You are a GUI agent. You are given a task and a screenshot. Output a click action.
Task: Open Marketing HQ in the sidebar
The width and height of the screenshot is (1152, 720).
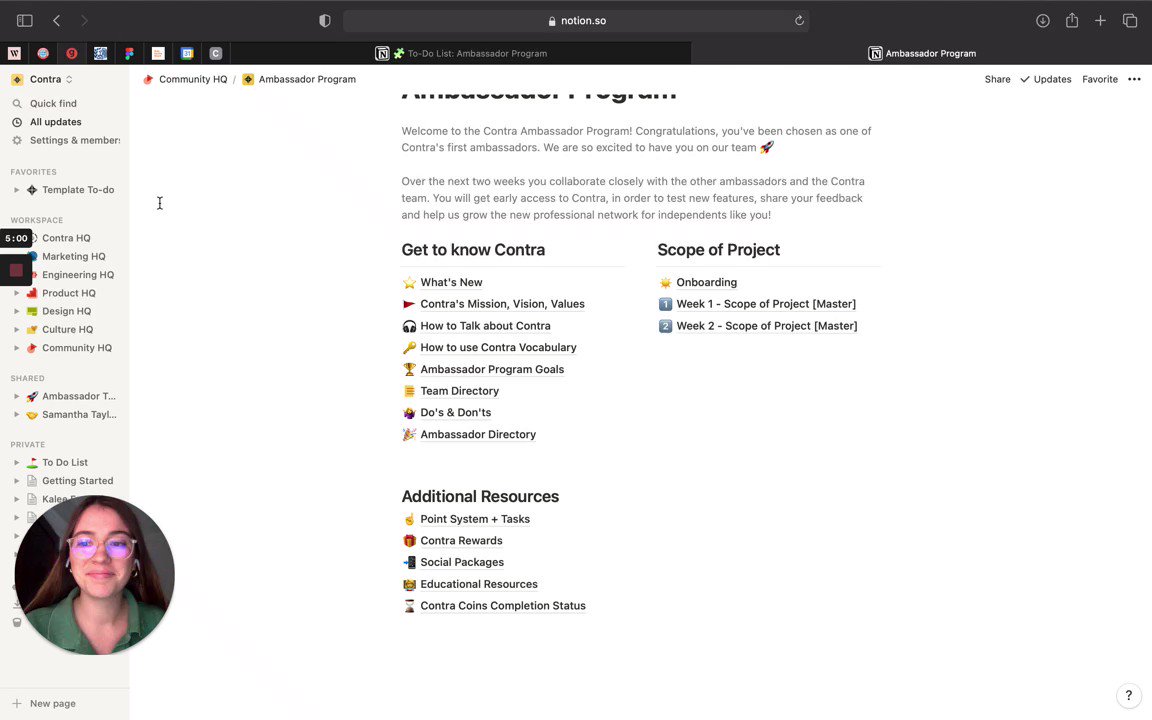(73, 256)
